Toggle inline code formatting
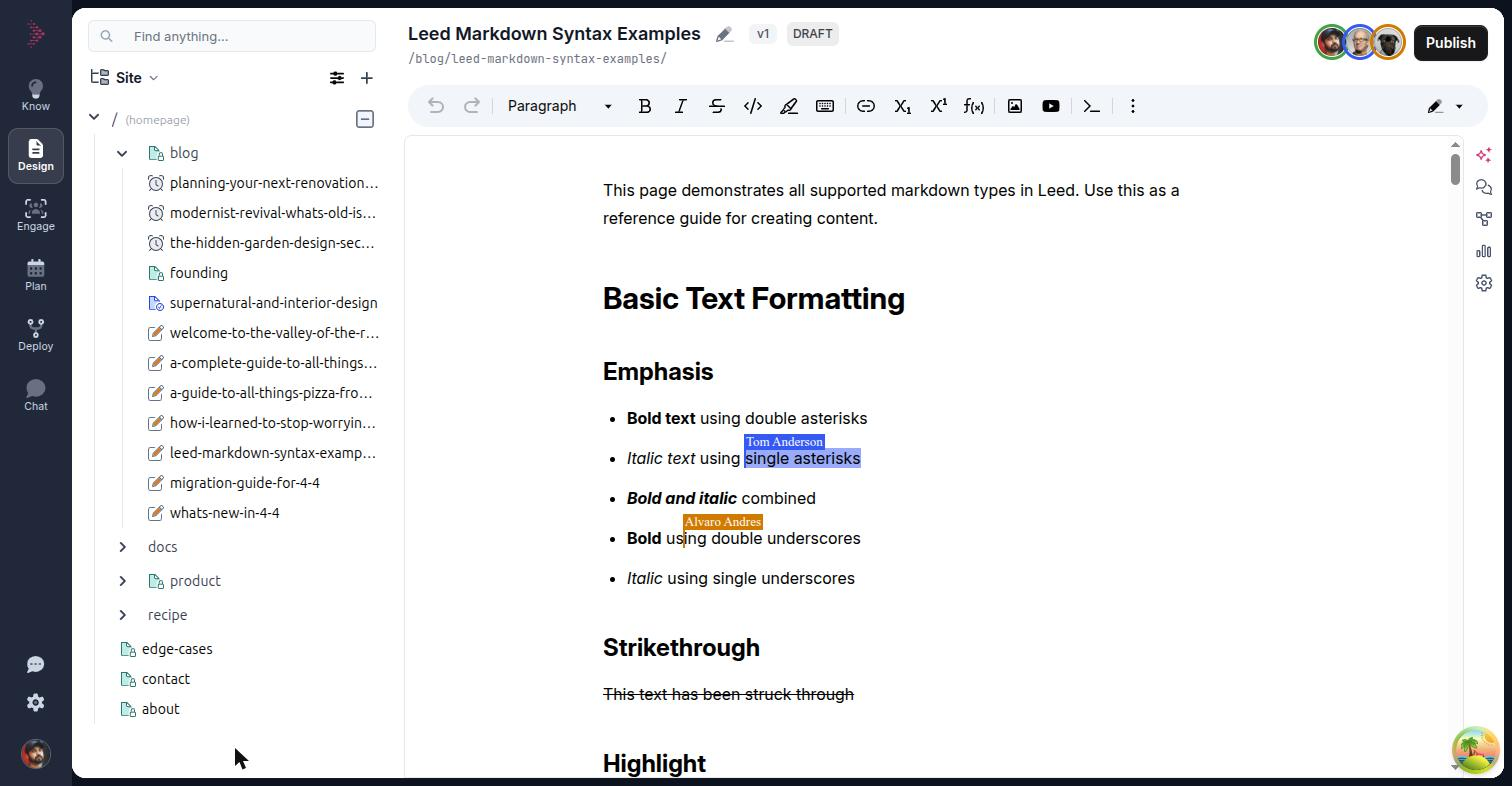 pos(753,106)
